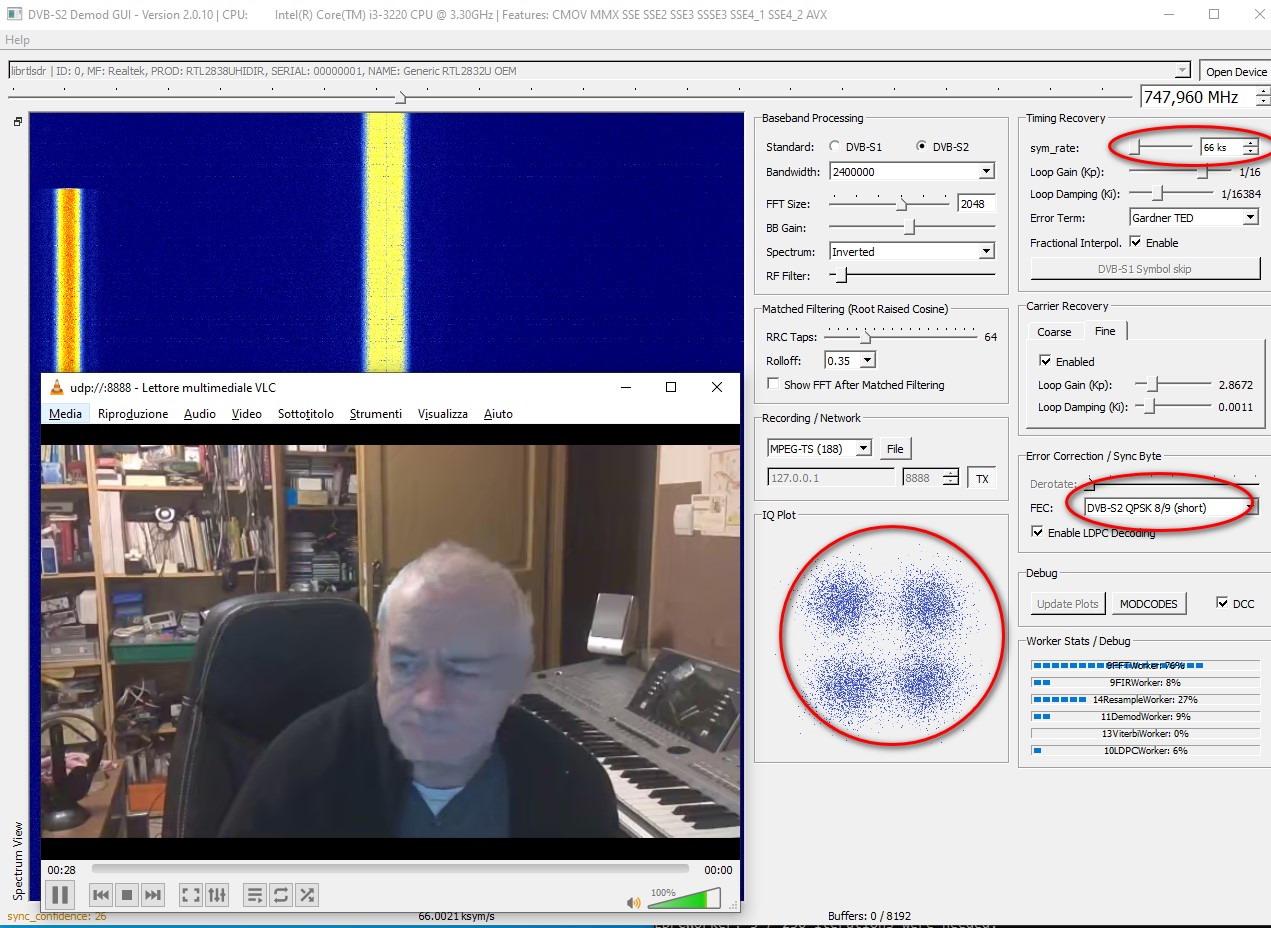Stop playback in VLC
Image resolution: width=1271 pixels, height=928 pixels.
click(126, 895)
